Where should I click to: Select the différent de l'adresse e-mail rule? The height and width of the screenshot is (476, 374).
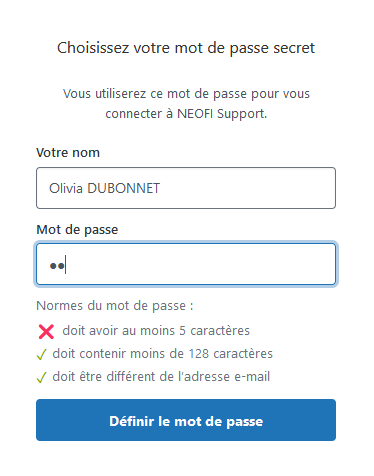pyautogui.click(x=161, y=377)
